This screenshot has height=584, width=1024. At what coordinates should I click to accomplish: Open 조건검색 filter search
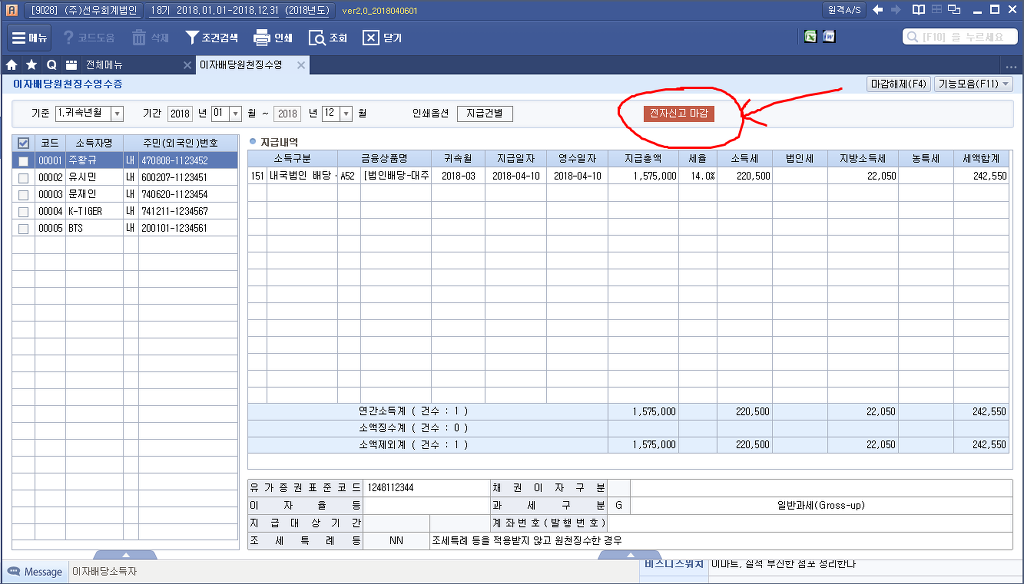point(212,38)
